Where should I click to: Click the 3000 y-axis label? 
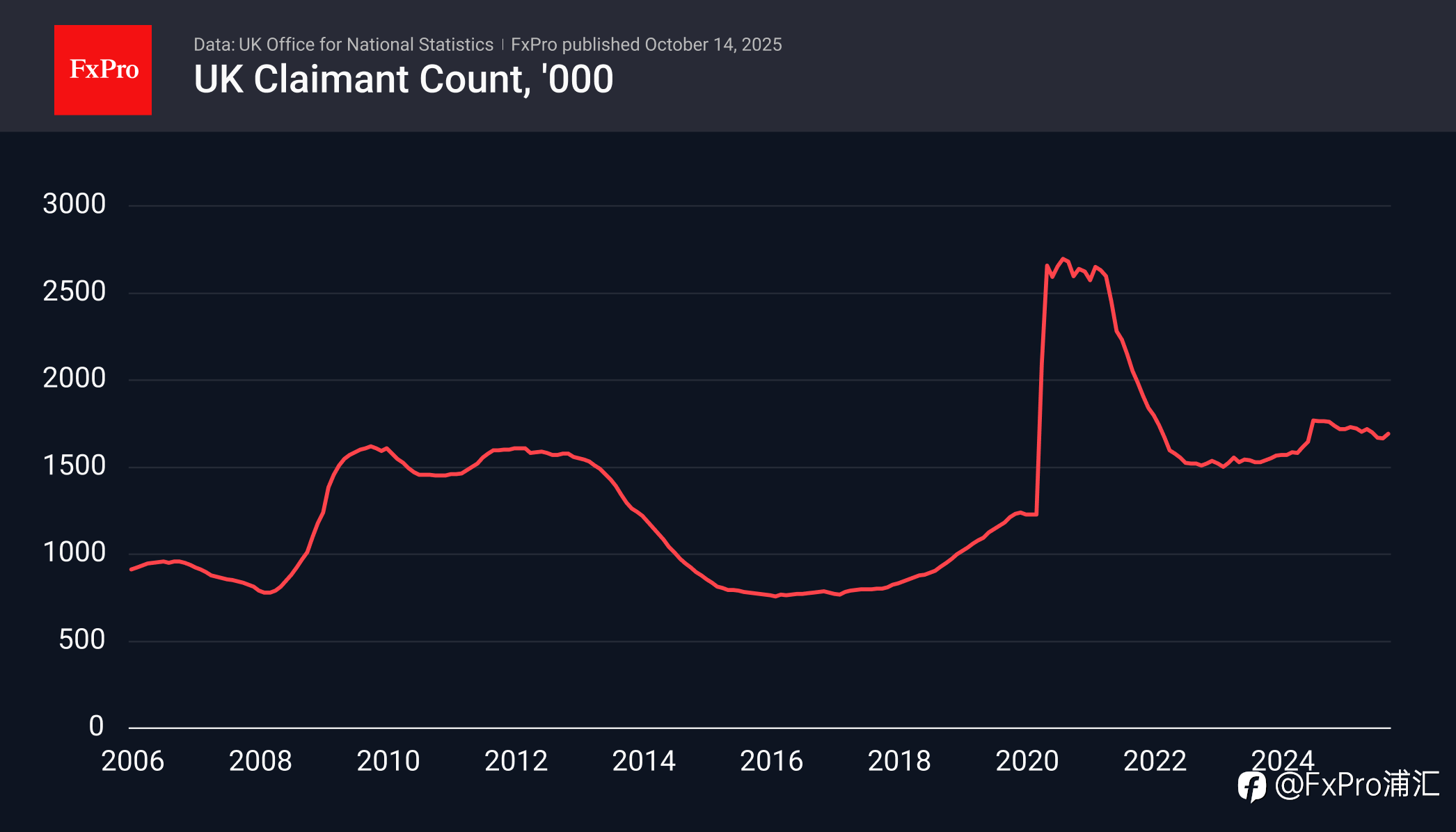(74, 205)
